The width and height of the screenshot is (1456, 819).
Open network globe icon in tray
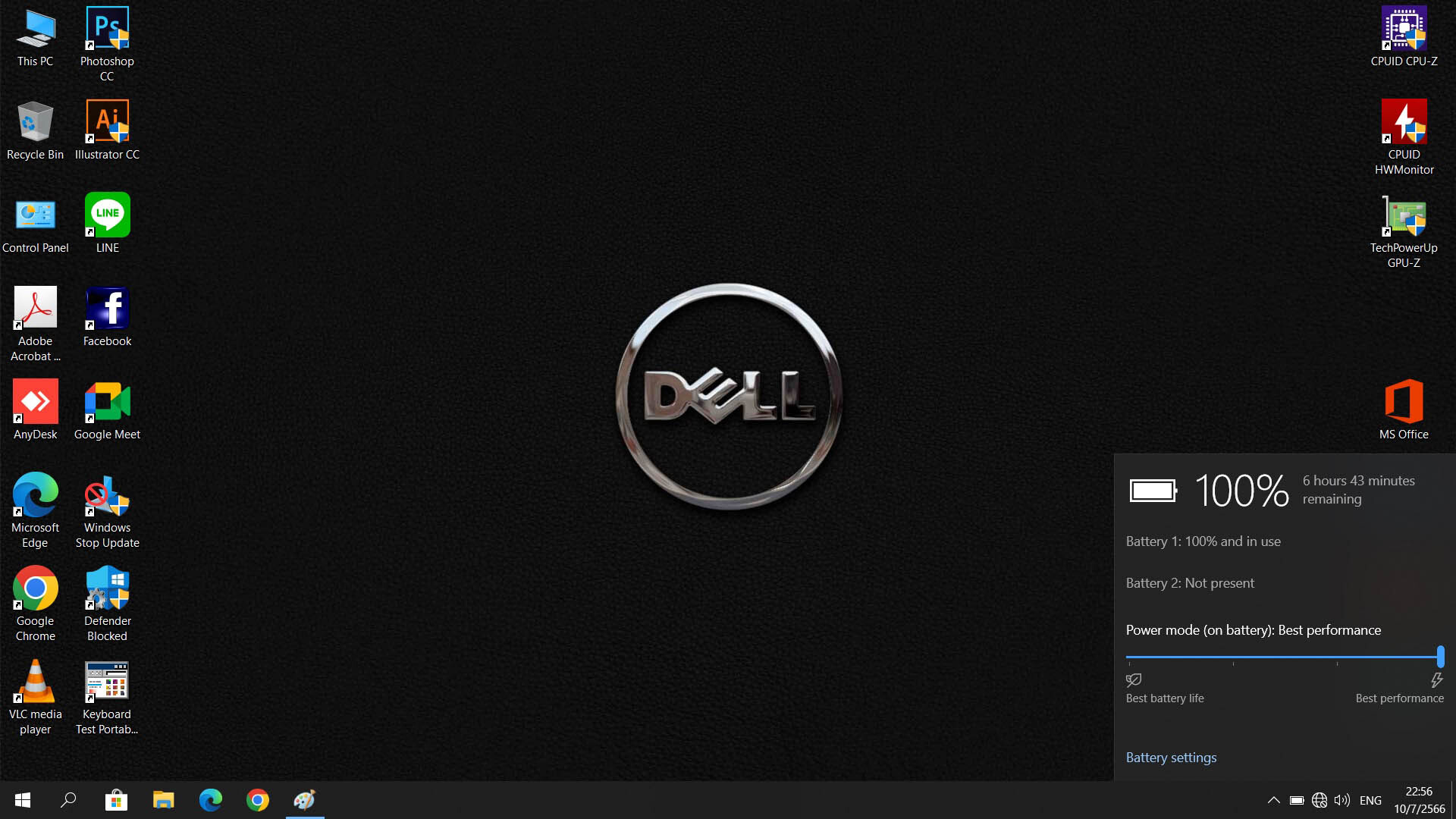[x=1319, y=800]
